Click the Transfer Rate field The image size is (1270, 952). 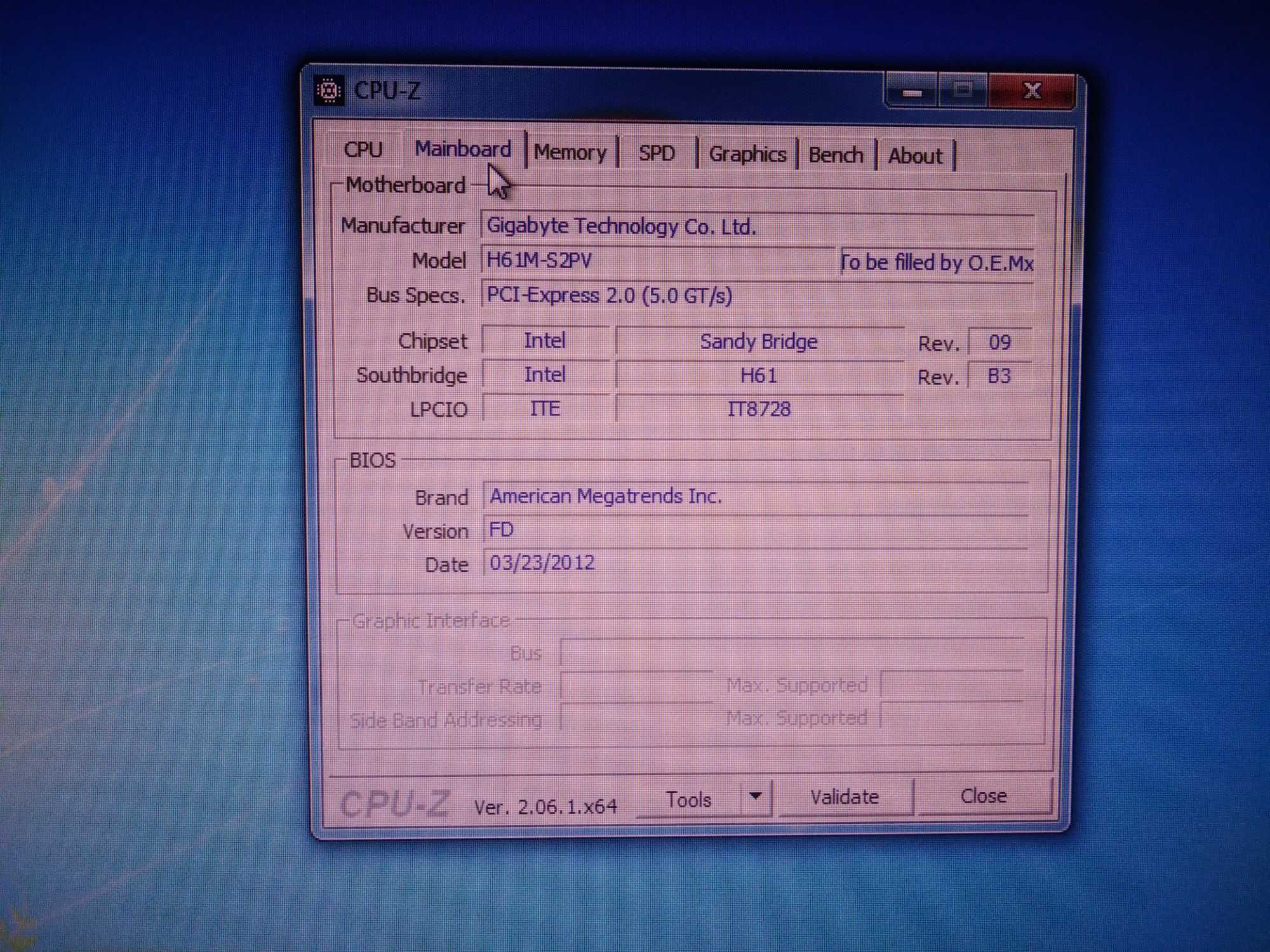(x=636, y=686)
